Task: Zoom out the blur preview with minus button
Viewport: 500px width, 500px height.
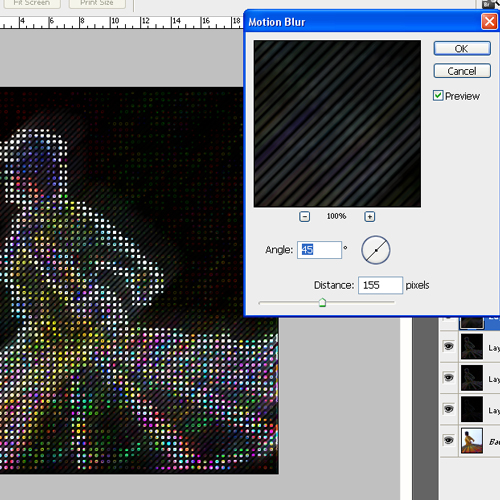Action: [x=304, y=217]
